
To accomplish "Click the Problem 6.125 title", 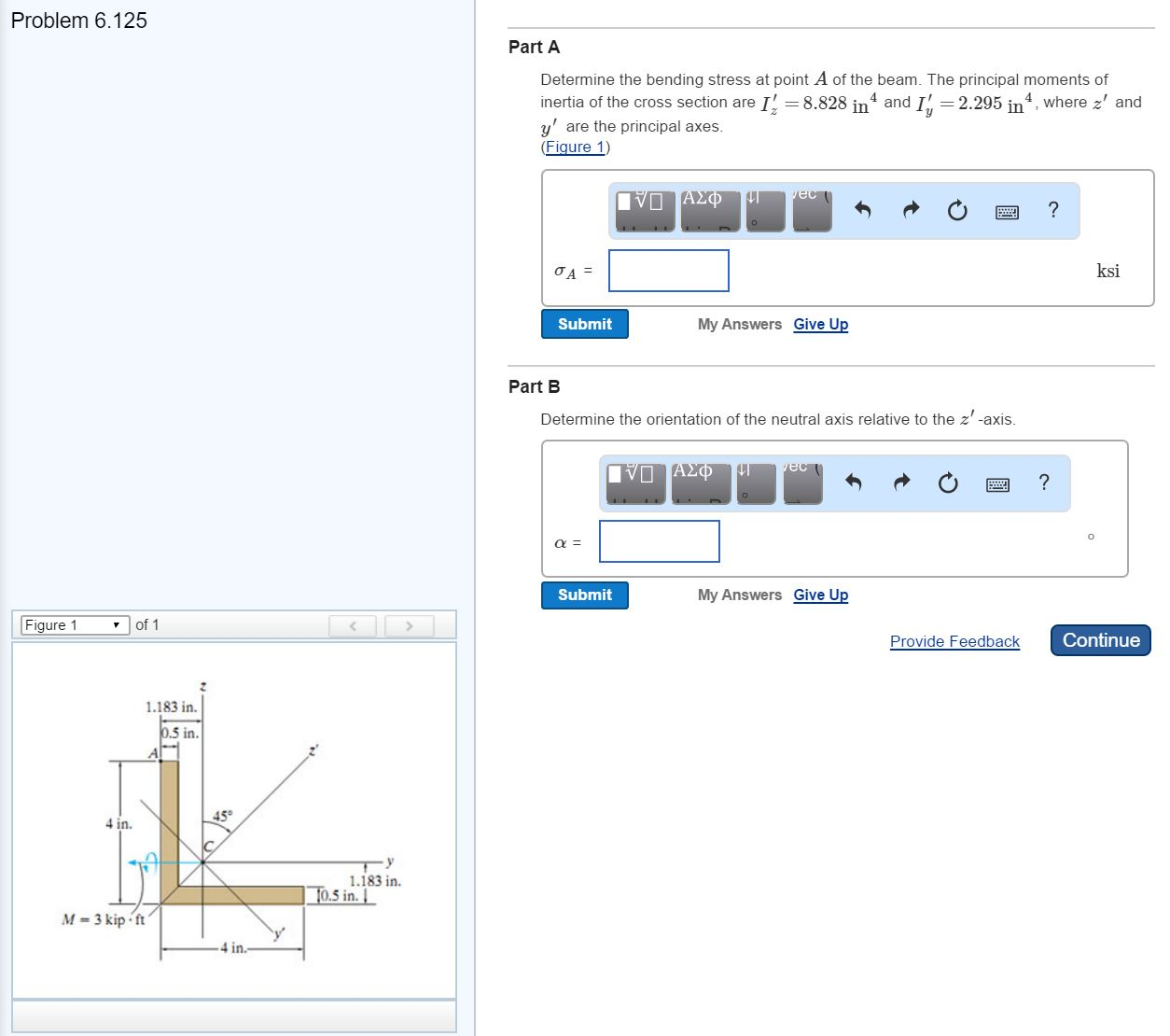I will (x=79, y=21).
